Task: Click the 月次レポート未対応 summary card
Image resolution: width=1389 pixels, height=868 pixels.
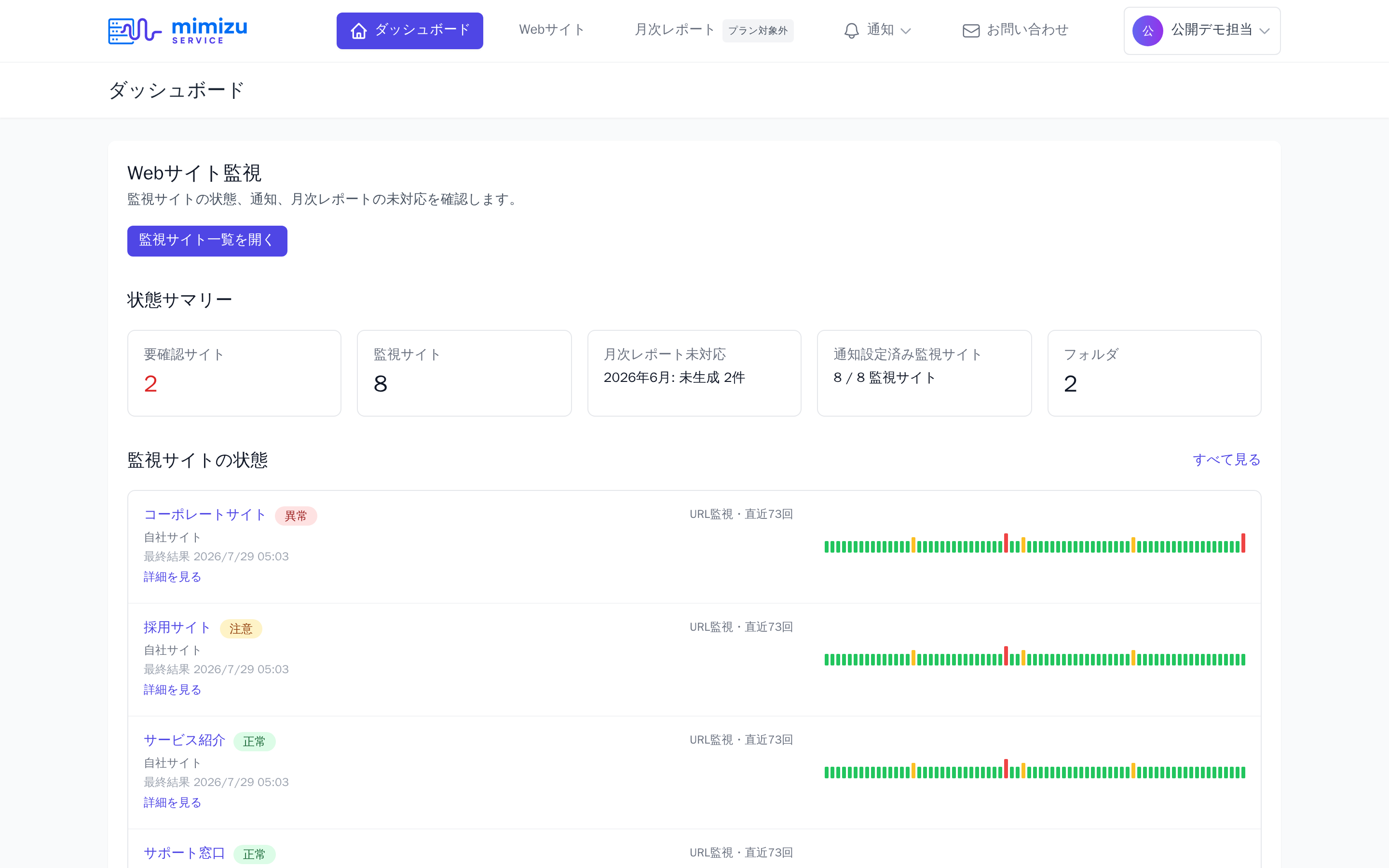Action: 694,373
